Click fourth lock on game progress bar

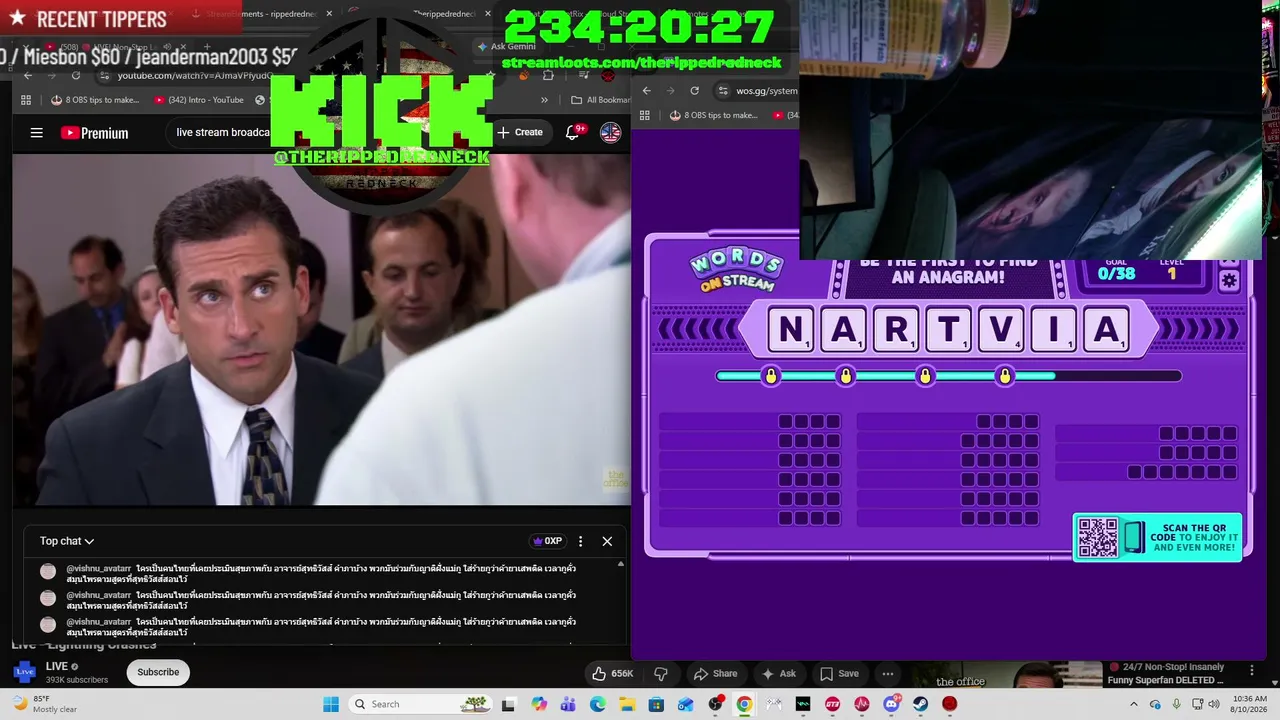1005,376
